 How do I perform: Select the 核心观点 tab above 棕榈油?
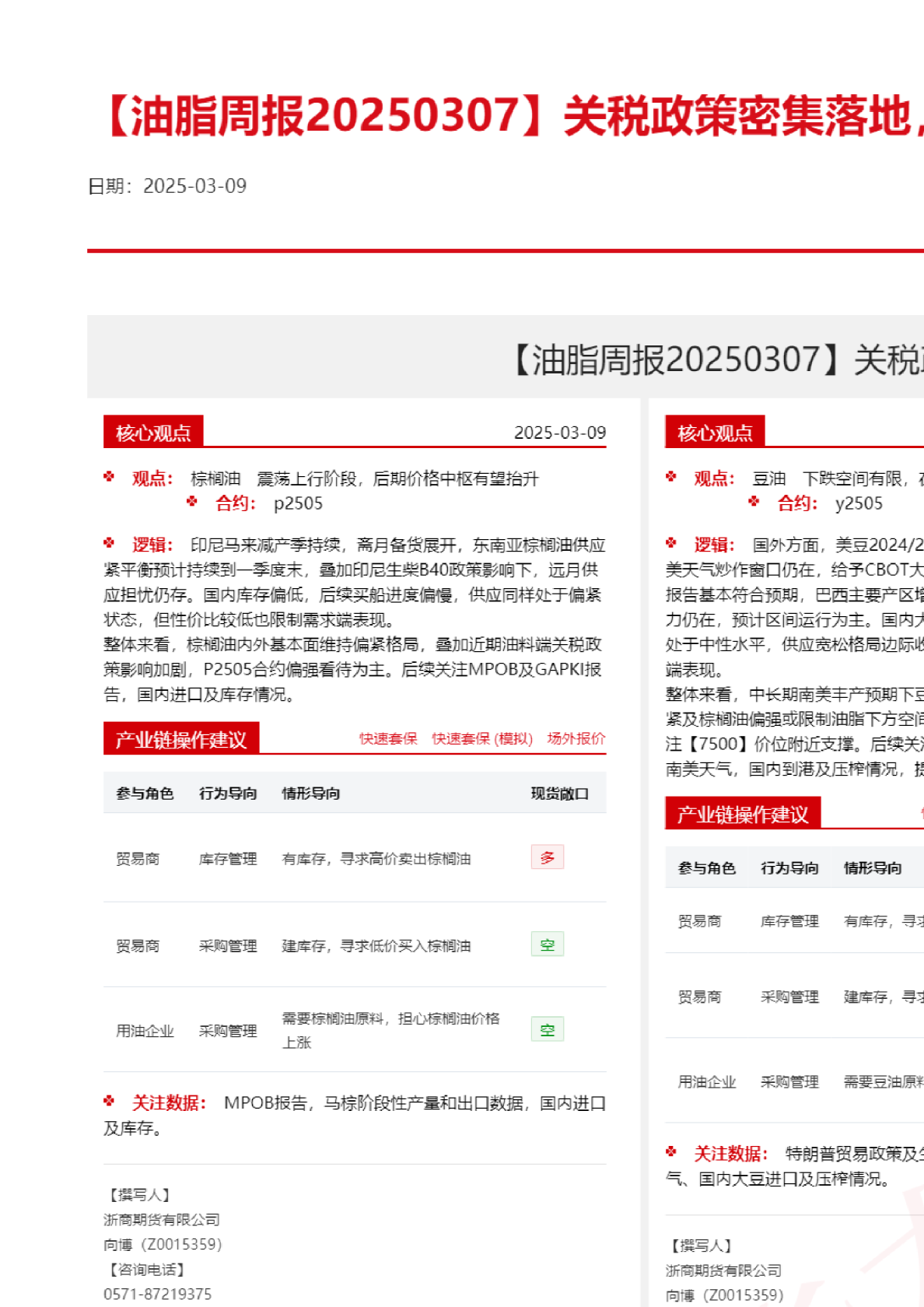(153, 433)
